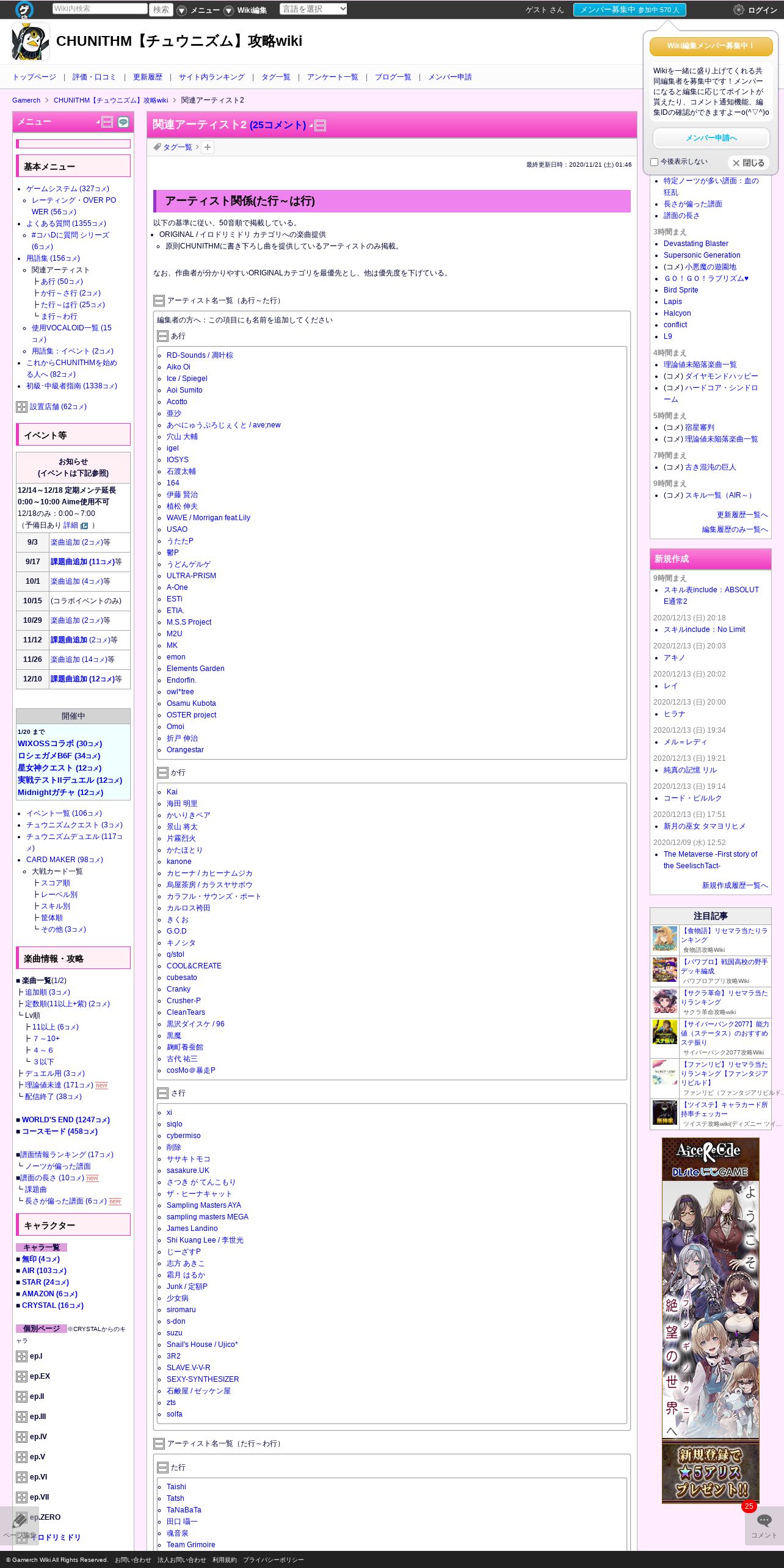Open 更新履歴 nav item
The image size is (784, 1568).
[x=148, y=77]
